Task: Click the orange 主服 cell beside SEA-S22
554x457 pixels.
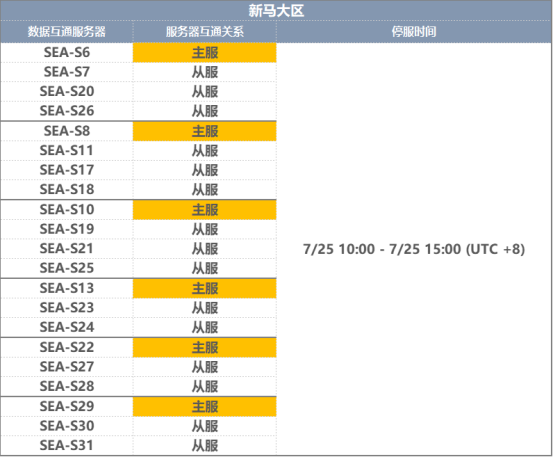Action: pyautogui.click(x=205, y=347)
